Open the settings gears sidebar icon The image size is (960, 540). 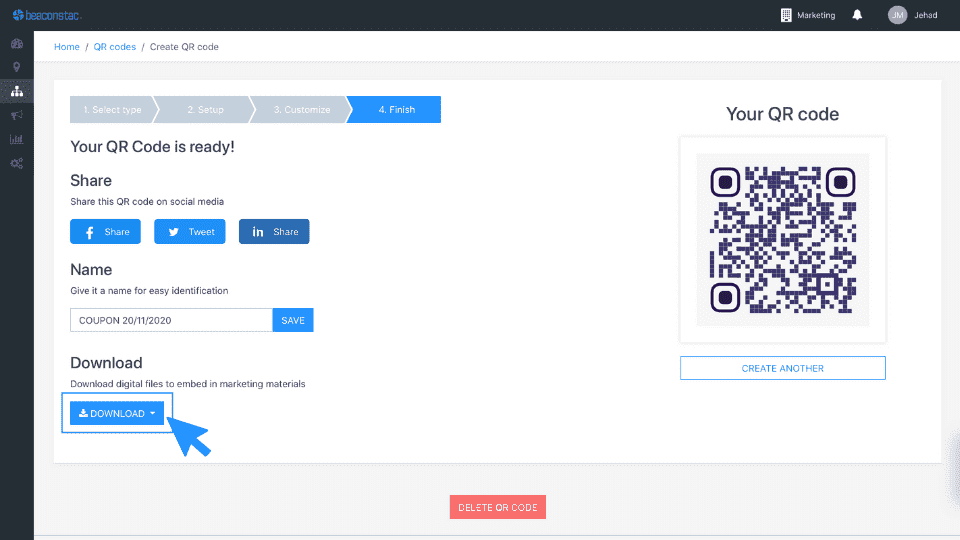17,163
